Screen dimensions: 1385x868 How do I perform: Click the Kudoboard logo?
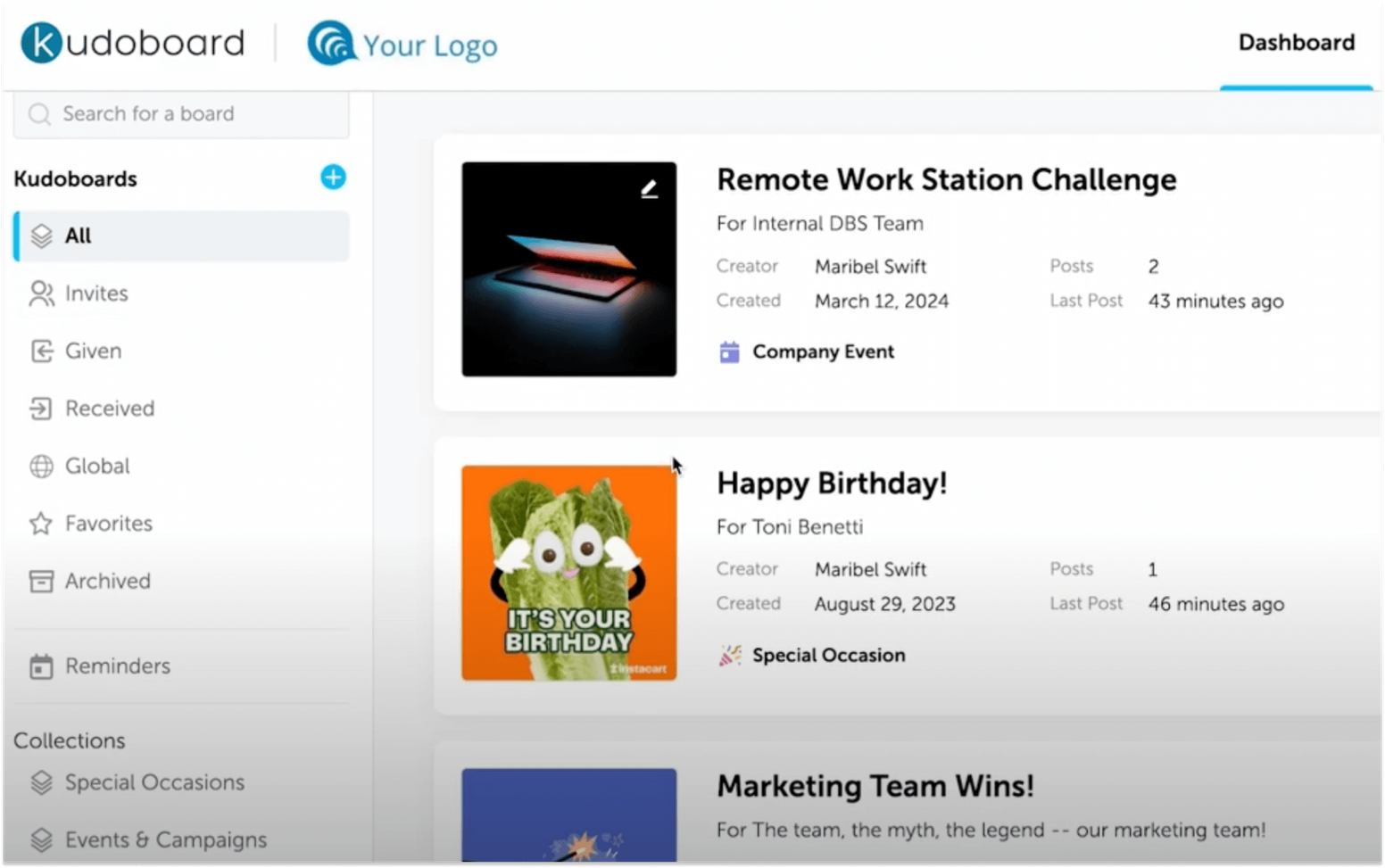tap(132, 43)
